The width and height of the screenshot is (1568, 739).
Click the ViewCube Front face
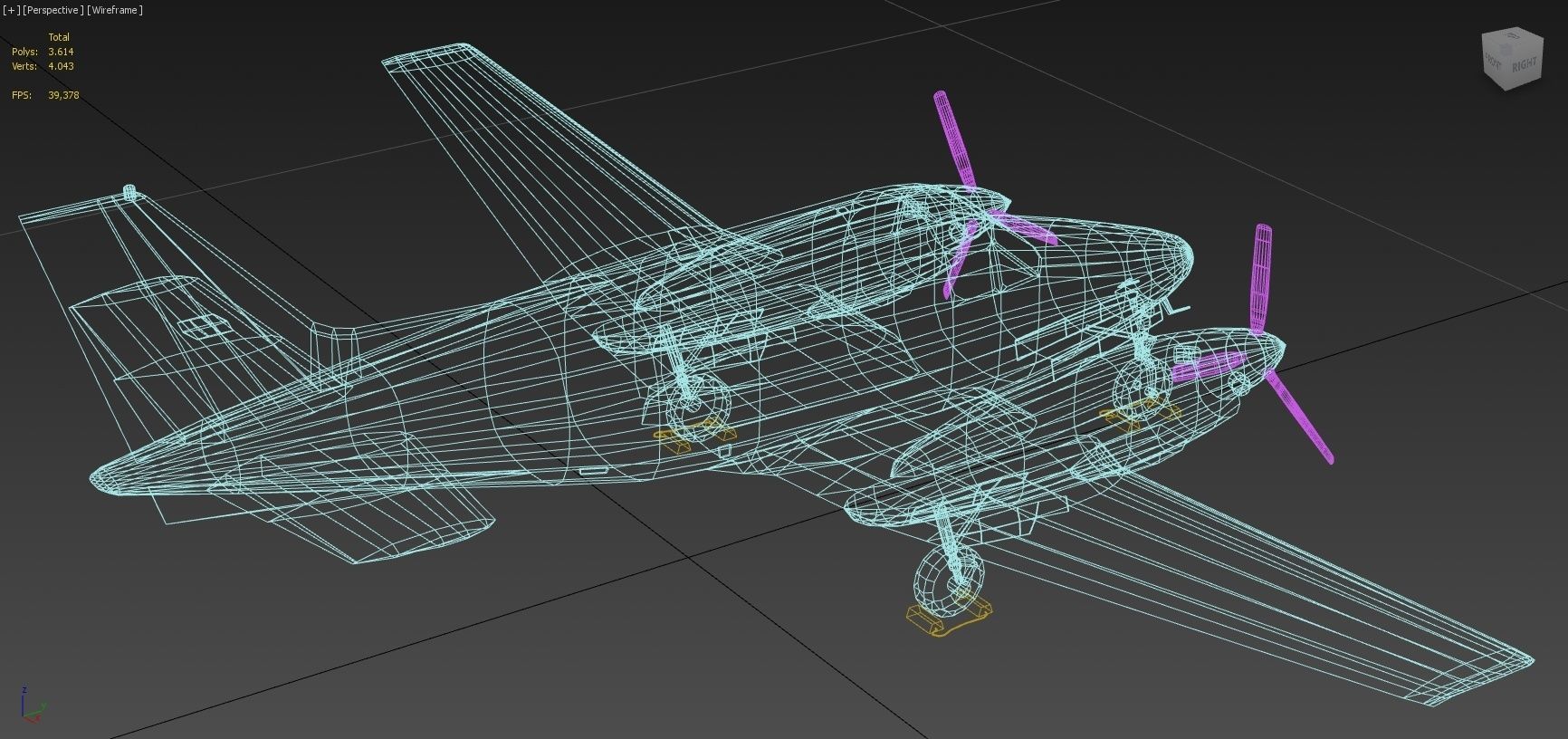click(x=1494, y=61)
